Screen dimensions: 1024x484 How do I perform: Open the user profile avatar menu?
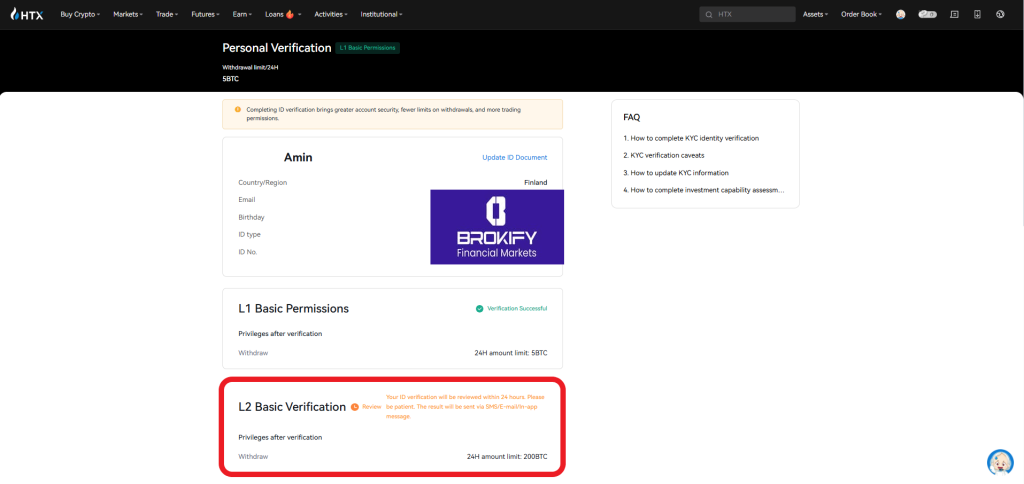point(901,14)
